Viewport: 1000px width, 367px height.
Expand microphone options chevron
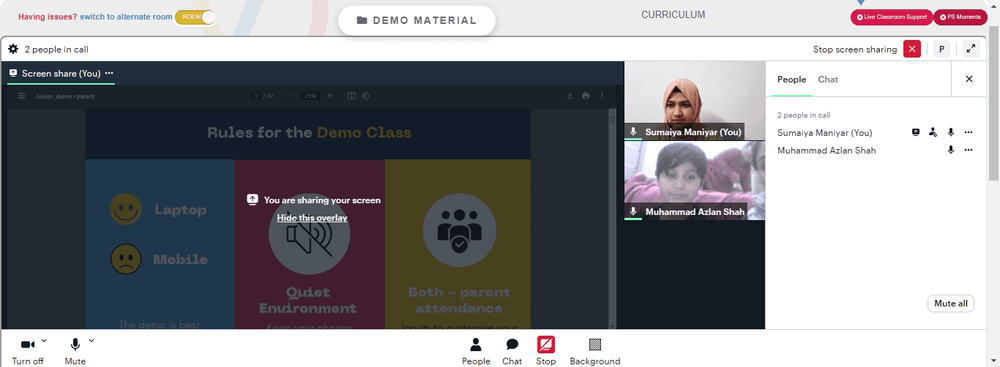coord(91,341)
